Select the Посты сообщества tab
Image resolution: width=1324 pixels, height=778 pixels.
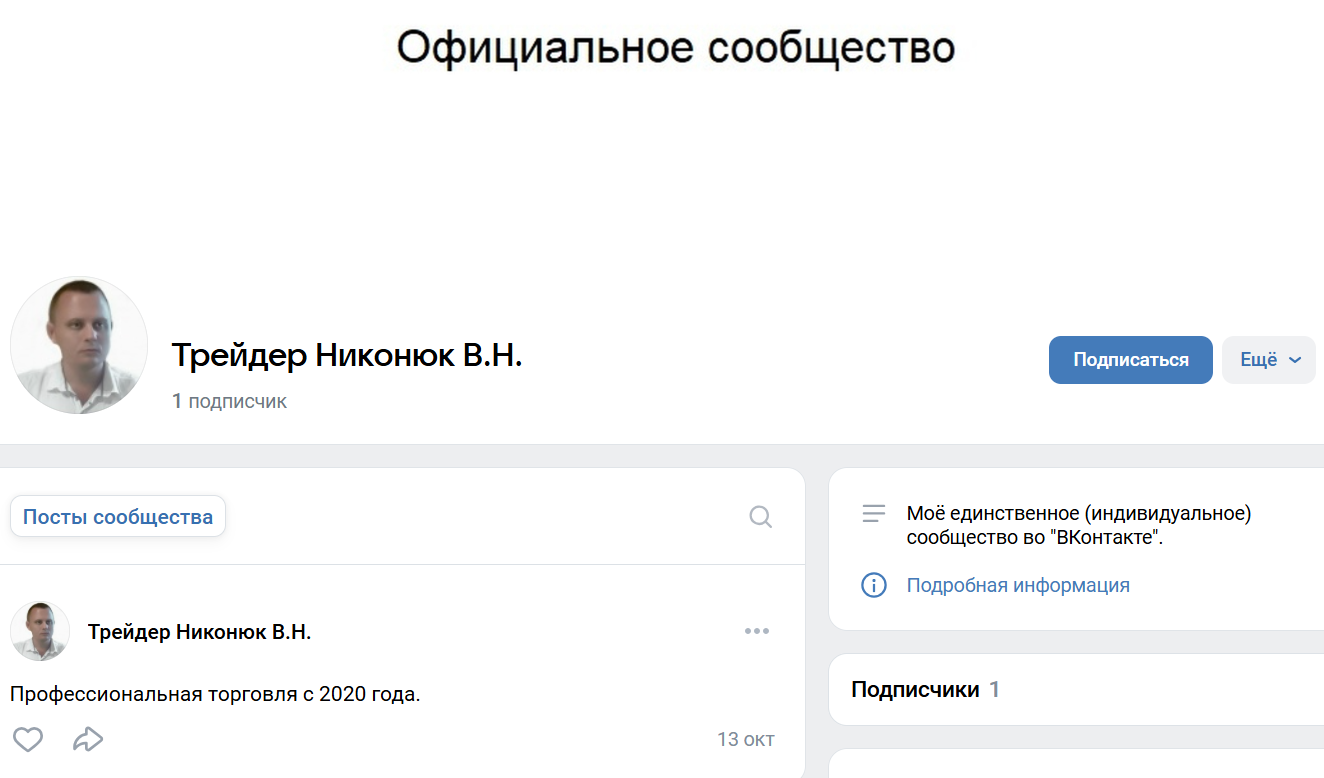click(x=117, y=516)
